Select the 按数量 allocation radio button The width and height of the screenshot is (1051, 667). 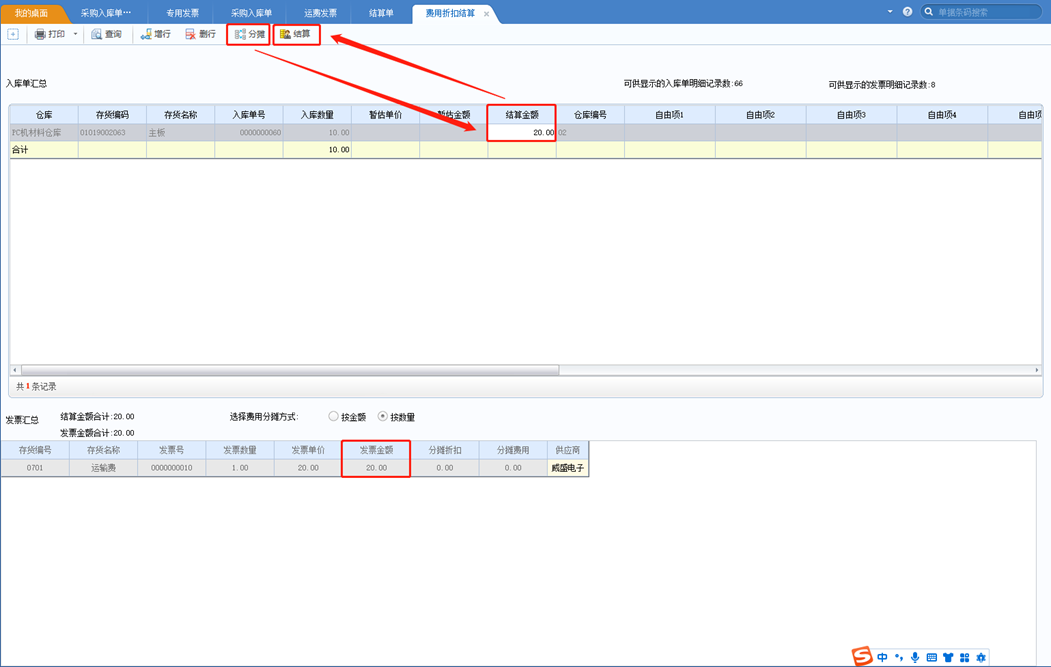click(x=383, y=416)
